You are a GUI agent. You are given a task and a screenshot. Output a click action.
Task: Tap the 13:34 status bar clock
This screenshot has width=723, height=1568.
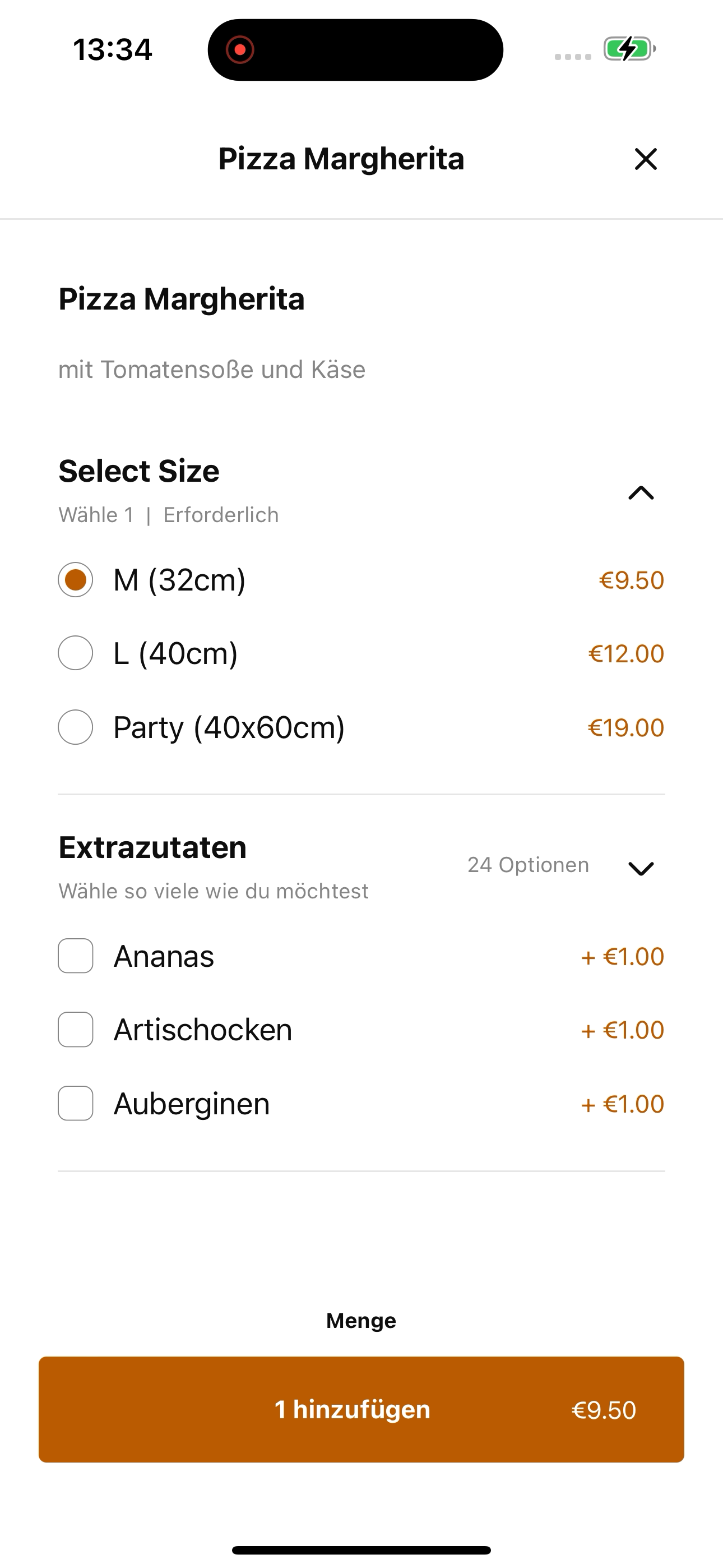pos(113,49)
